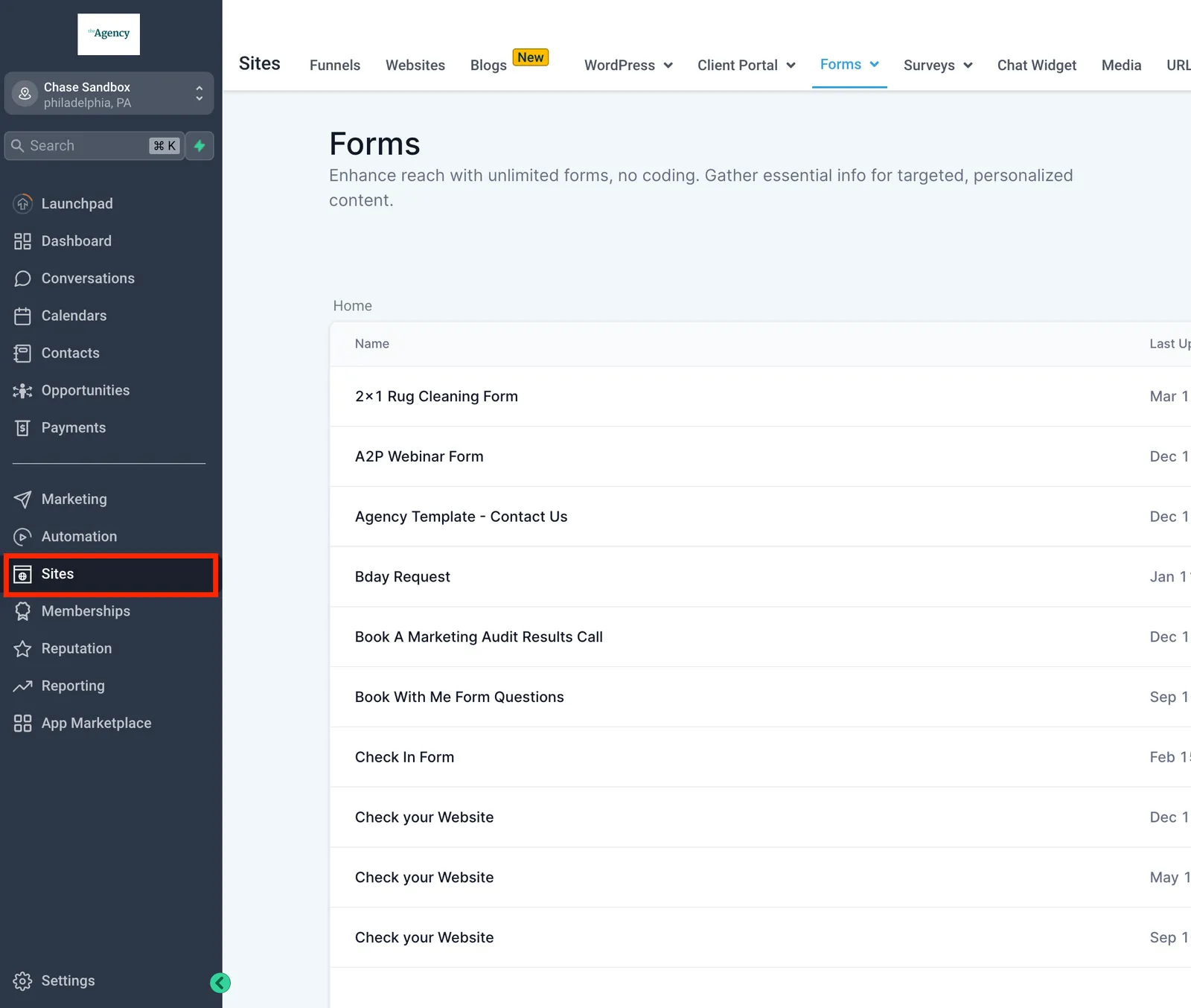This screenshot has width=1191, height=1008.
Task: Open Book A Marketing Audit Results Call
Action: [x=479, y=637]
